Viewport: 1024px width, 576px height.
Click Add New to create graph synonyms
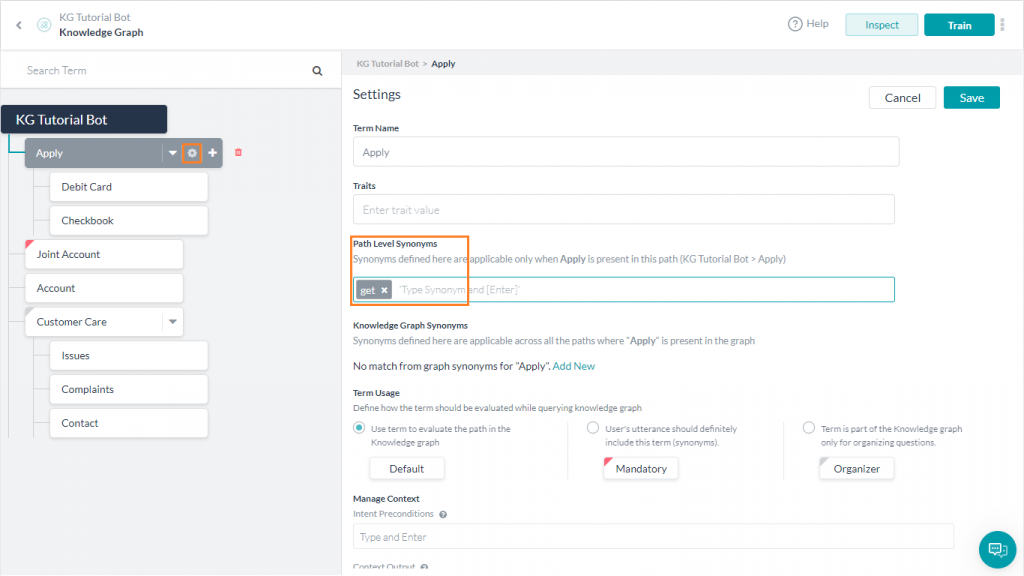coord(574,366)
